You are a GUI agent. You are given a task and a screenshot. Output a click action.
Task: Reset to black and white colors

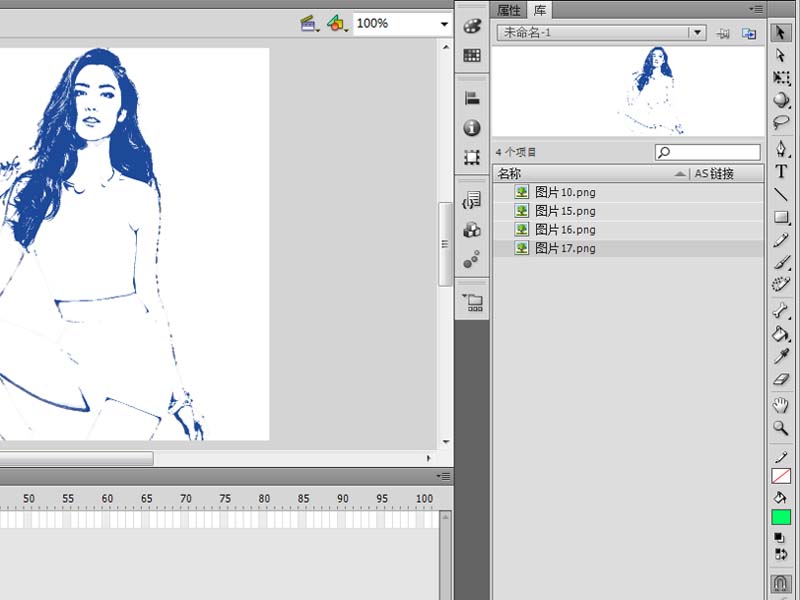point(779,537)
